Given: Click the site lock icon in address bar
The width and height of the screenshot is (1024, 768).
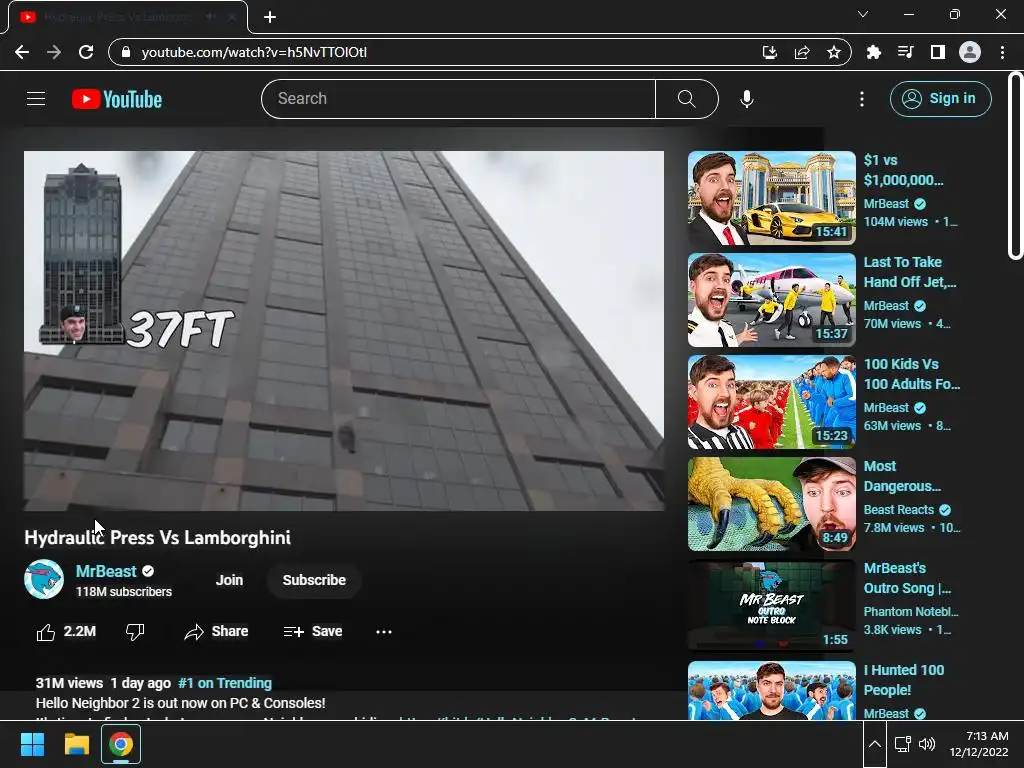Looking at the screenshot, I should coord(126,52).
